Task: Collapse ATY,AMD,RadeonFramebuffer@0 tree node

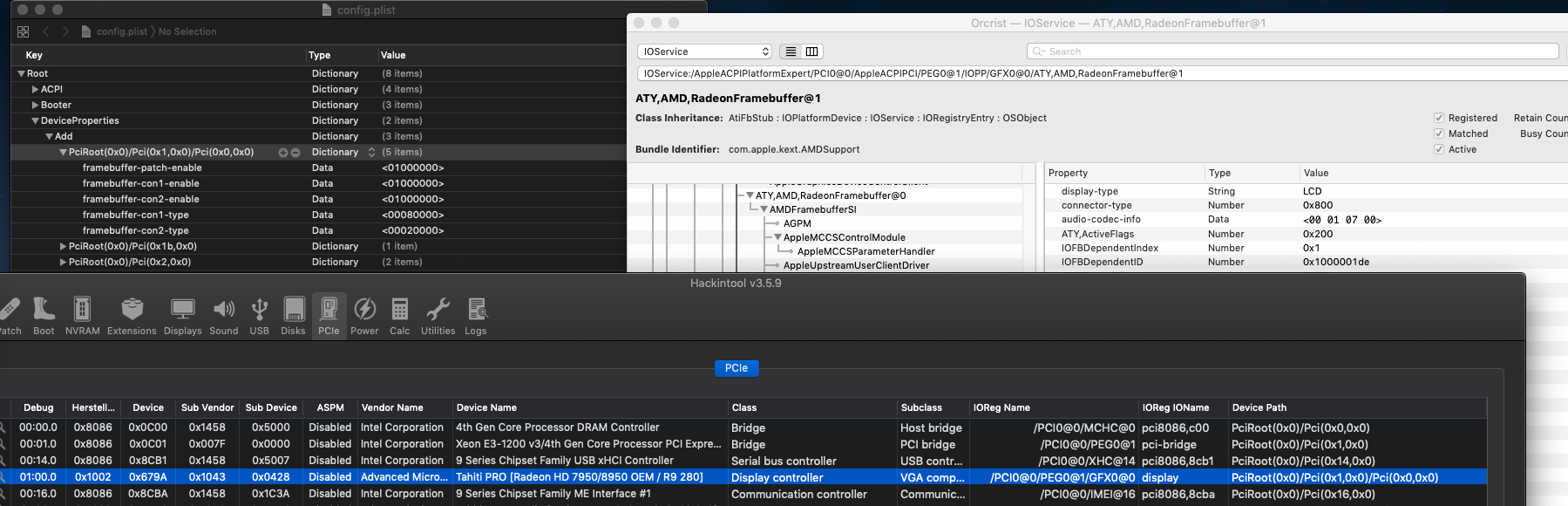Action: [x=750, y=195]
